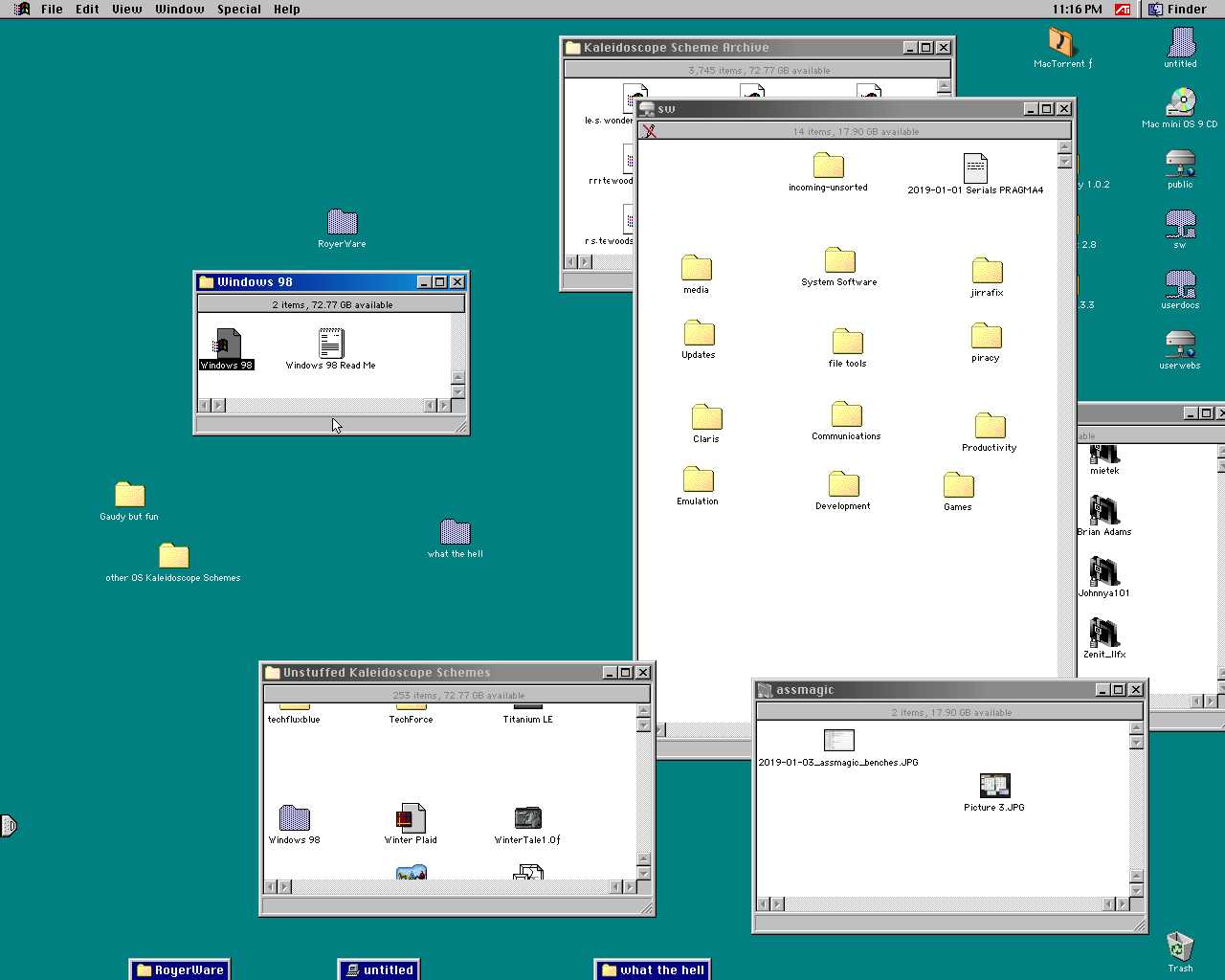Open the userwebs network volume icon
Viewport: 1225px width, 980px height.
(x=1180, y=344)
